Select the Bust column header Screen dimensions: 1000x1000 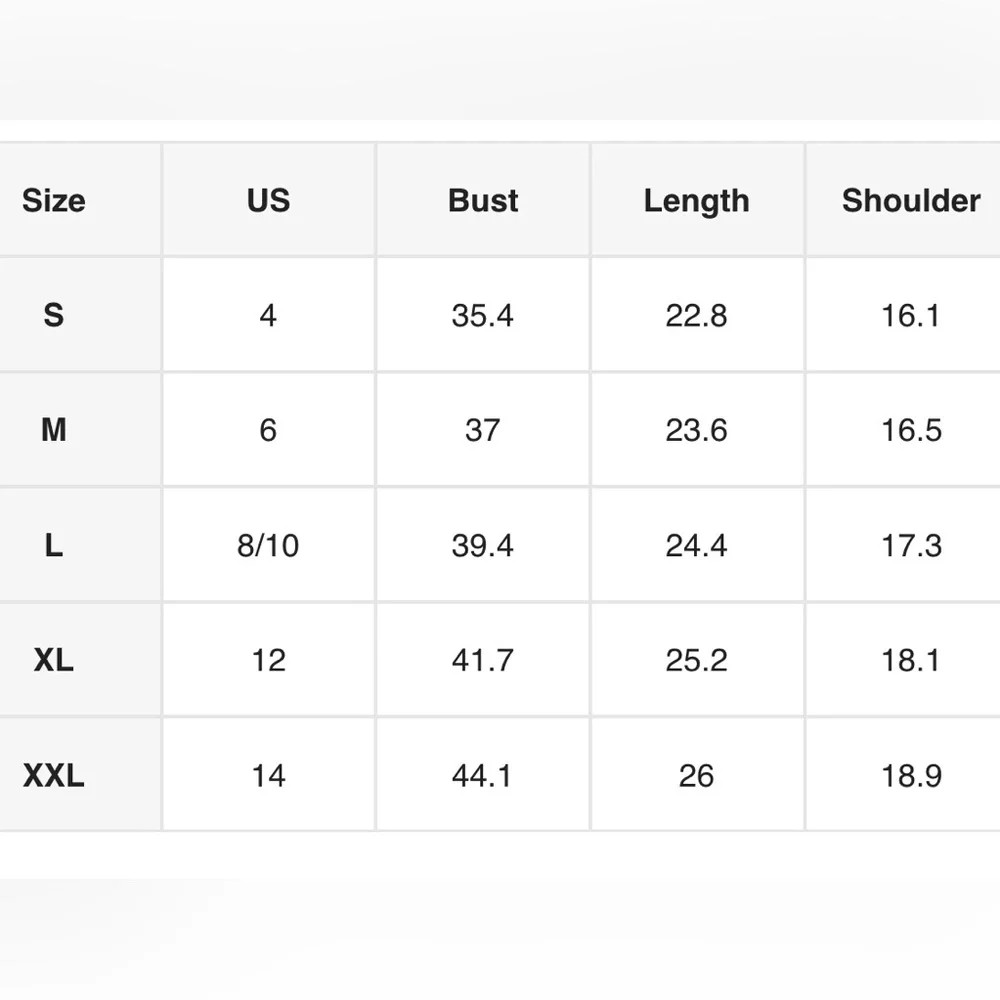tap(483, 200)
